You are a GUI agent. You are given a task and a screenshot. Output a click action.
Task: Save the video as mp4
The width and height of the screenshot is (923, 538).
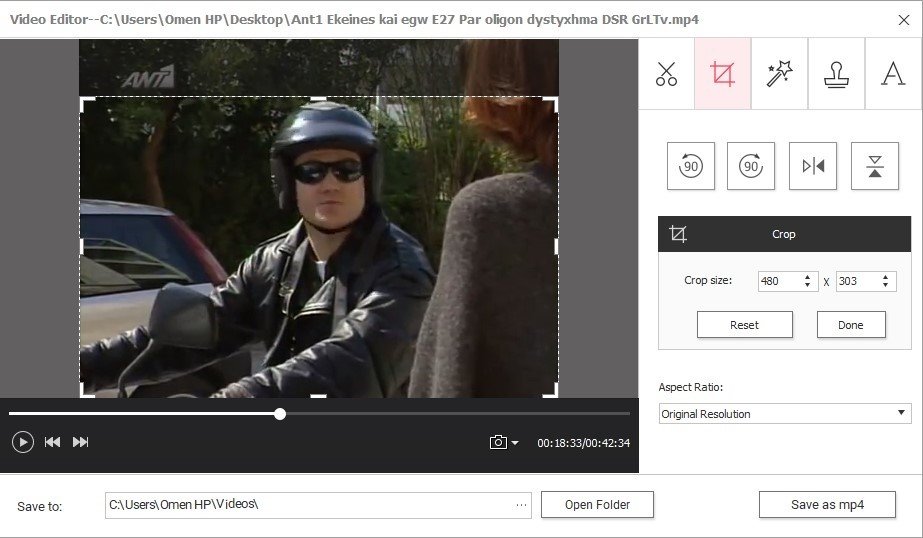click(827, 505)
